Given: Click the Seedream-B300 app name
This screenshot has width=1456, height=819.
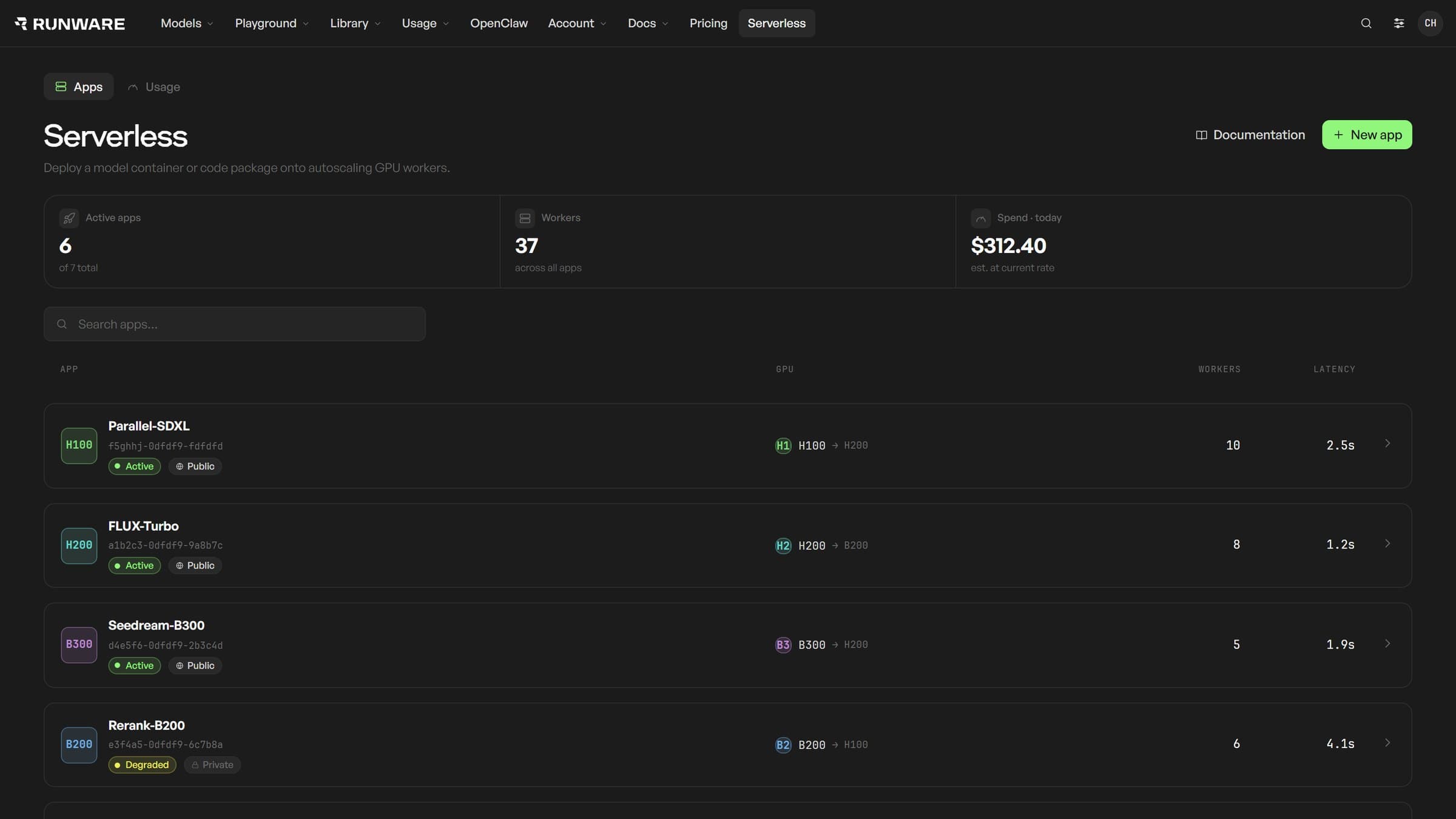Looking at the screenshot, I should tap(157, 625).
